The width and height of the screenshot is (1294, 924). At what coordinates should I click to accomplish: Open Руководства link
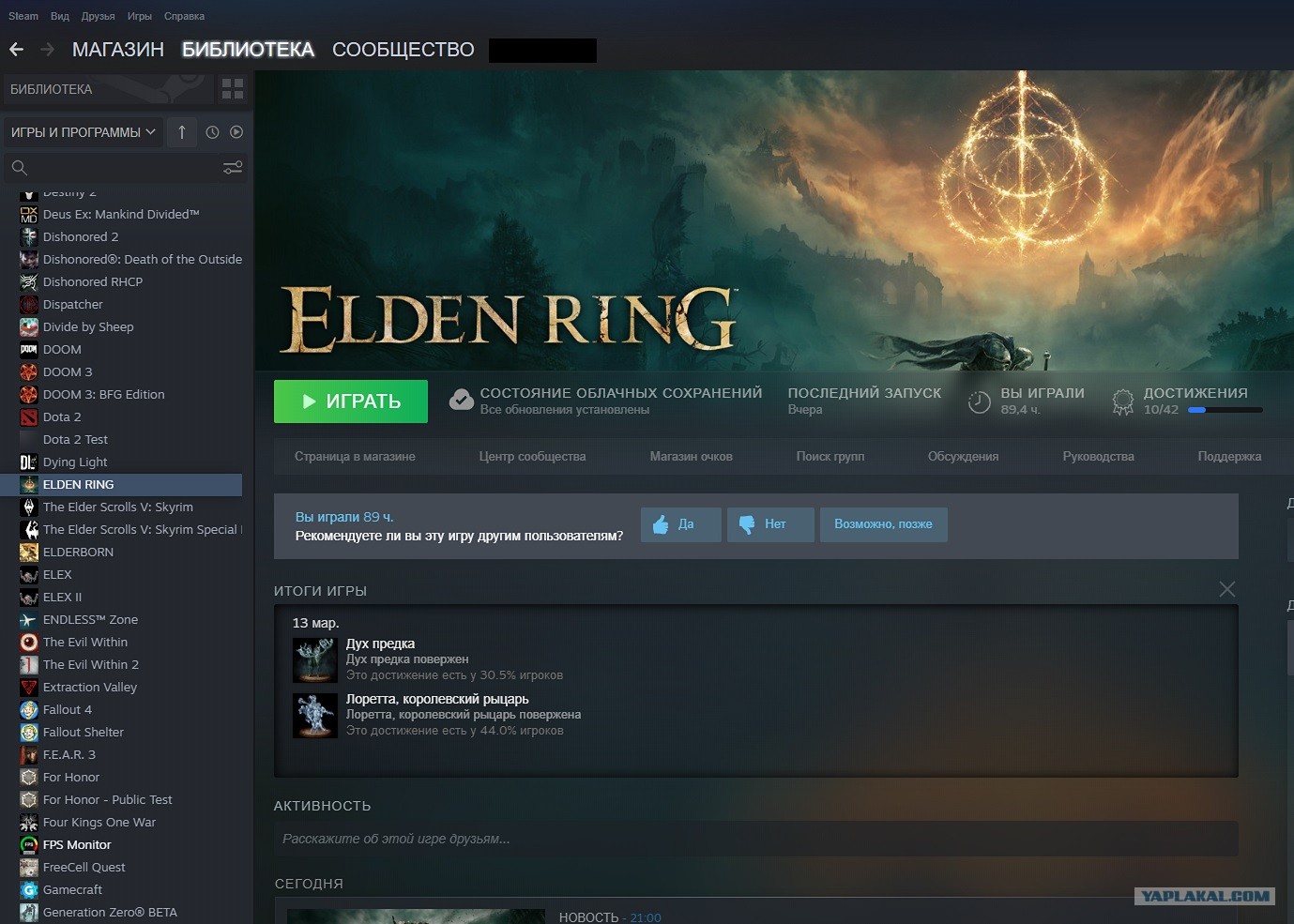tap(1099, 457)
